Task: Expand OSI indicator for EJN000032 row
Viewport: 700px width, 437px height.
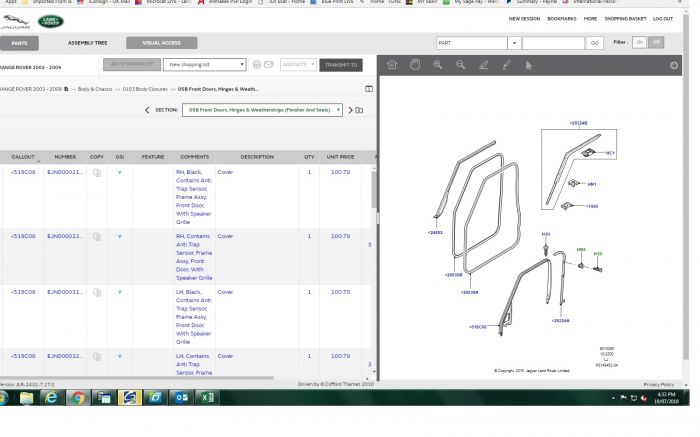Action: [120, 356]
